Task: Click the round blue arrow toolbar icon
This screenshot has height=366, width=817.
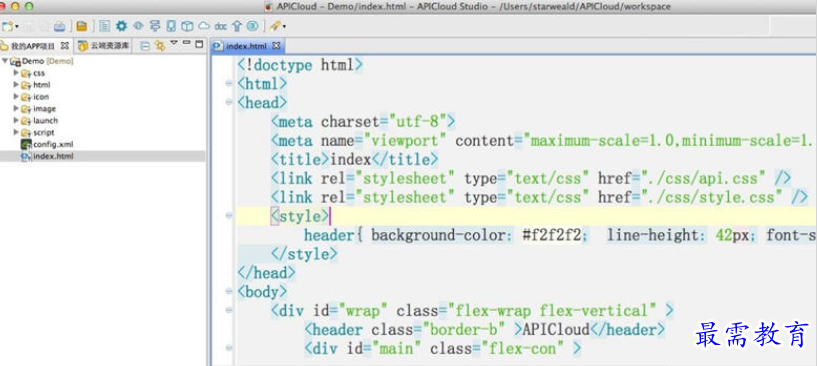Action: click(x=252, y=26)
